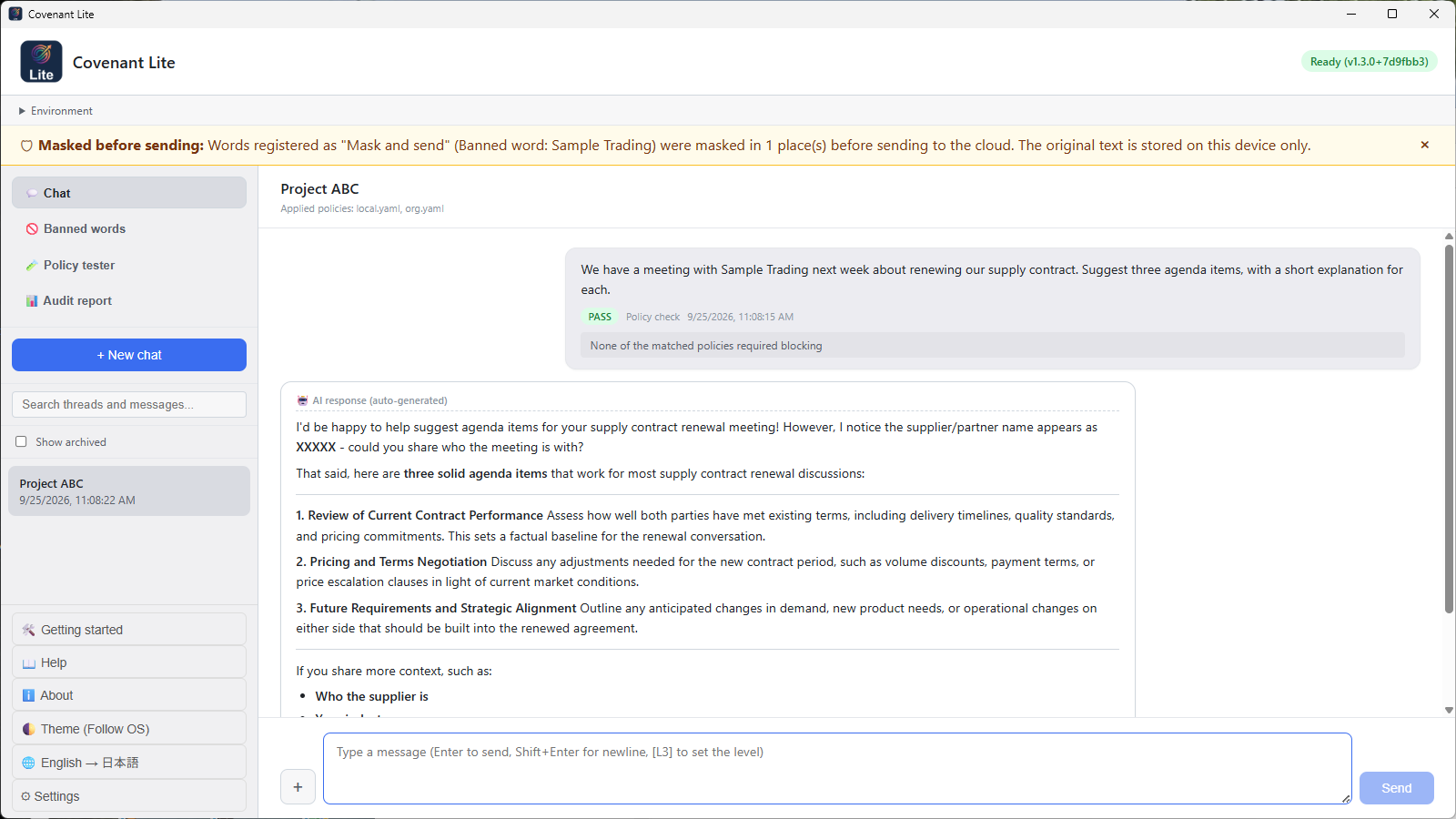This screenshot has height=819, width=1456.
Task: Click the Audit report chart icon
Action: (32, 301)
